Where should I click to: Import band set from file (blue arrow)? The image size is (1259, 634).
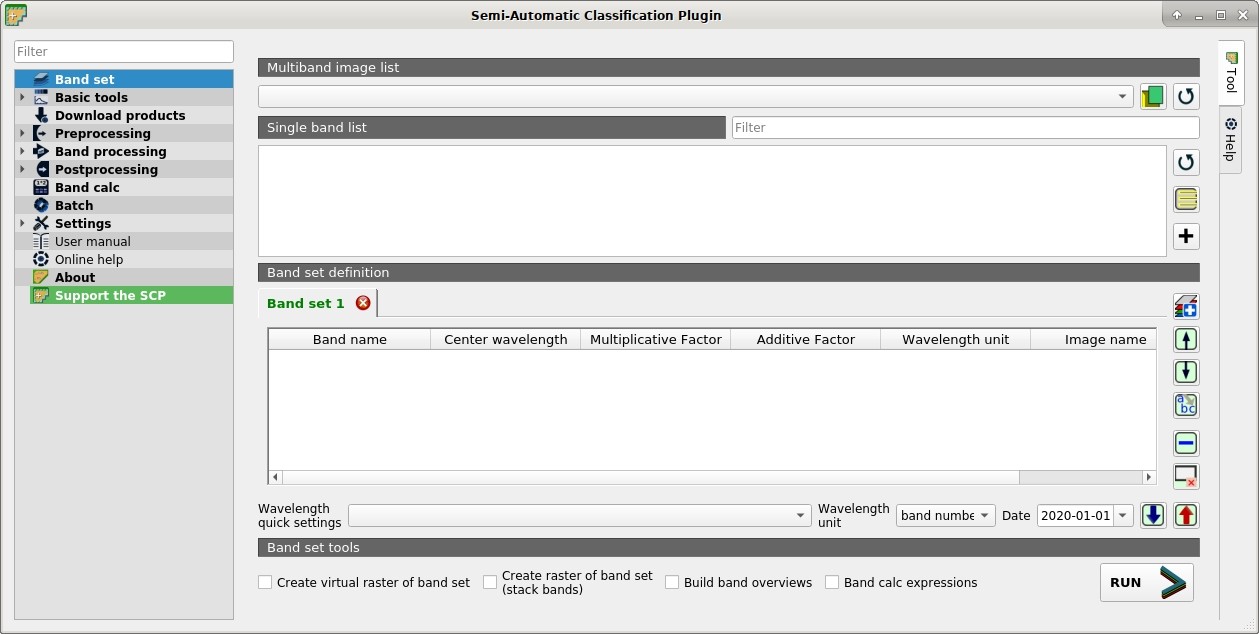(1153, 515)
